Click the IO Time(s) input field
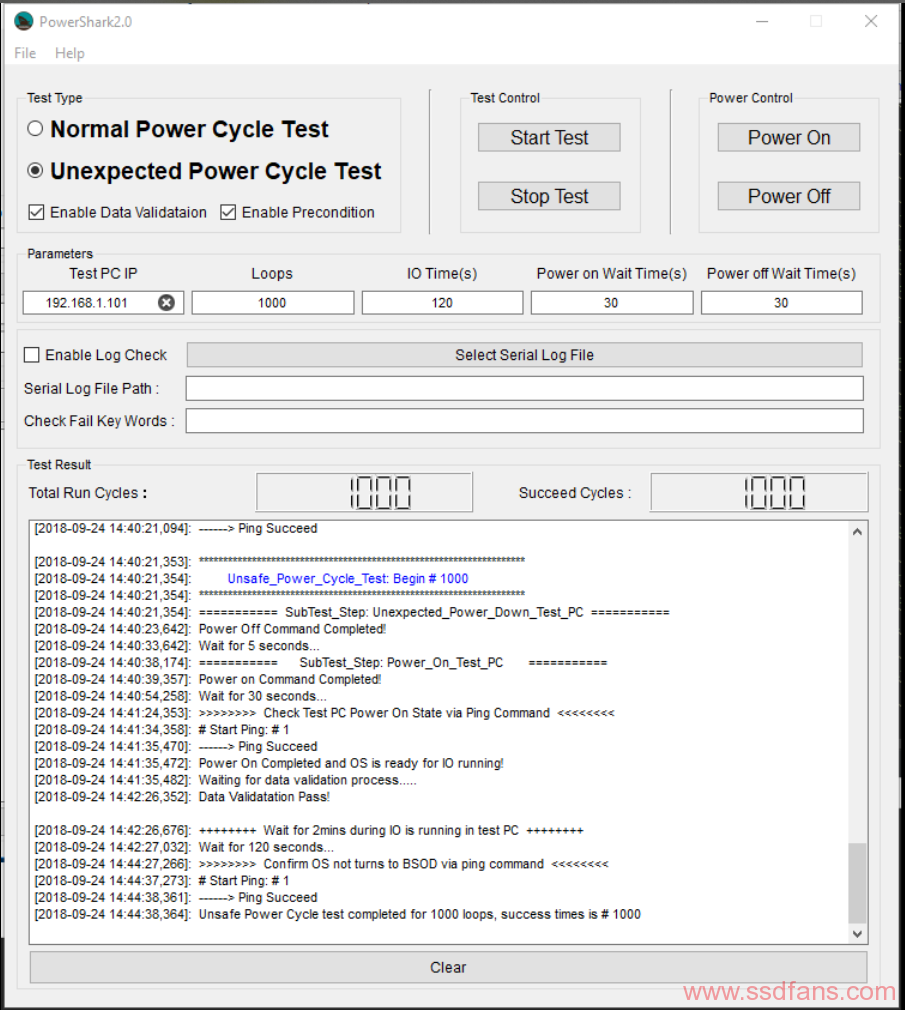This screenshot has height=1010, width=905. [x=442, y=303]
